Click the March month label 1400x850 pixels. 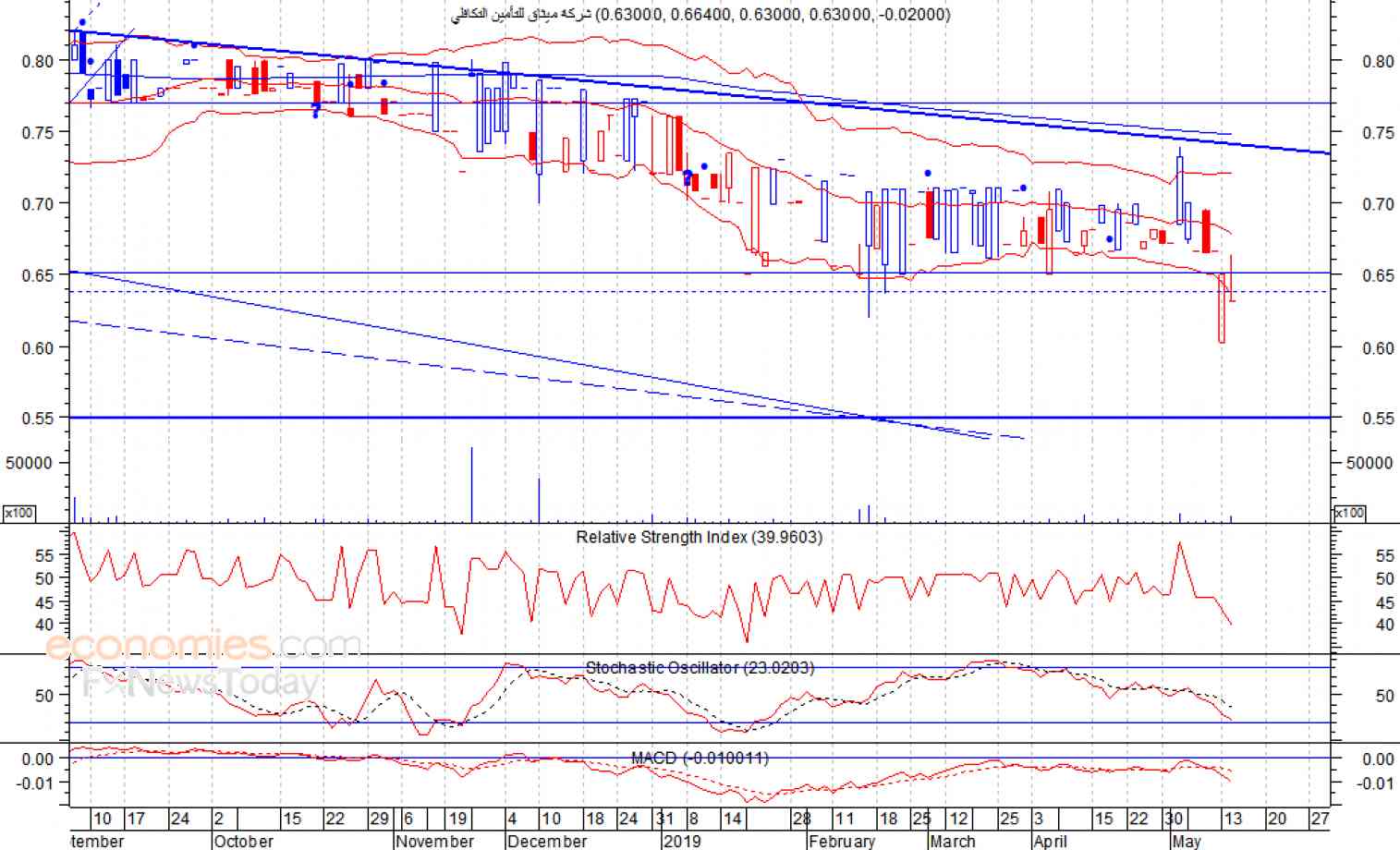pos(952,841)
